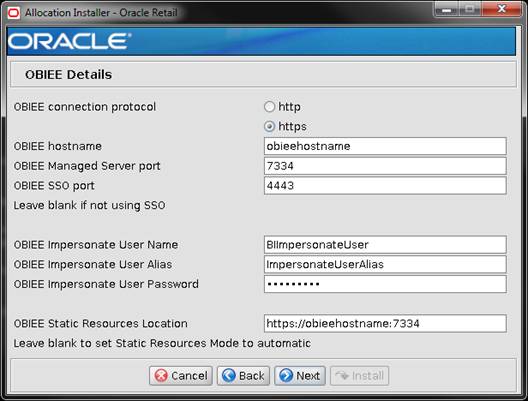This screenshot has height=401, width=528.
Task: Click 'OBIEE connection protocol' label
Action: pos(85,107)
